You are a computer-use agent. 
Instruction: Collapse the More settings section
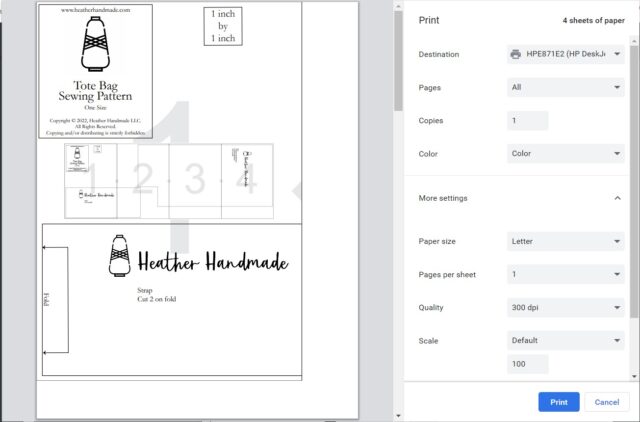point(618,198)
